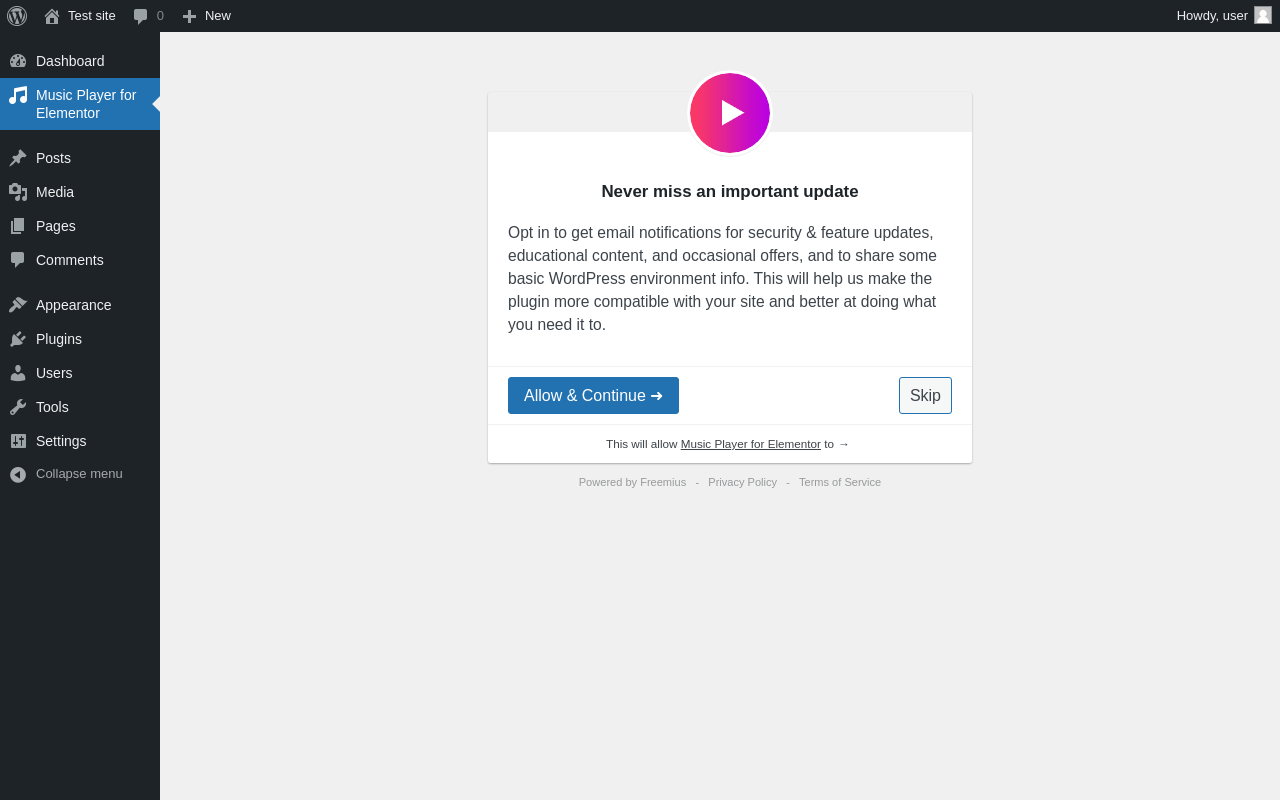1280x800 pixels.
Task: Open the Dashboard menu
Action: [80, 61]
